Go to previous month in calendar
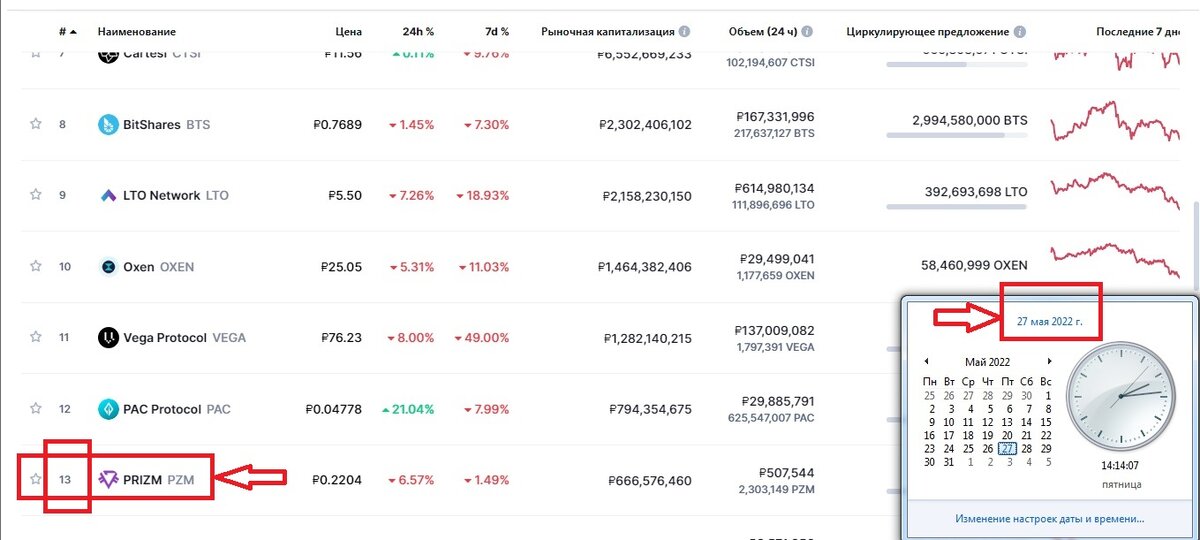This screenshot has width=1200, height=540. click(926, 361)
